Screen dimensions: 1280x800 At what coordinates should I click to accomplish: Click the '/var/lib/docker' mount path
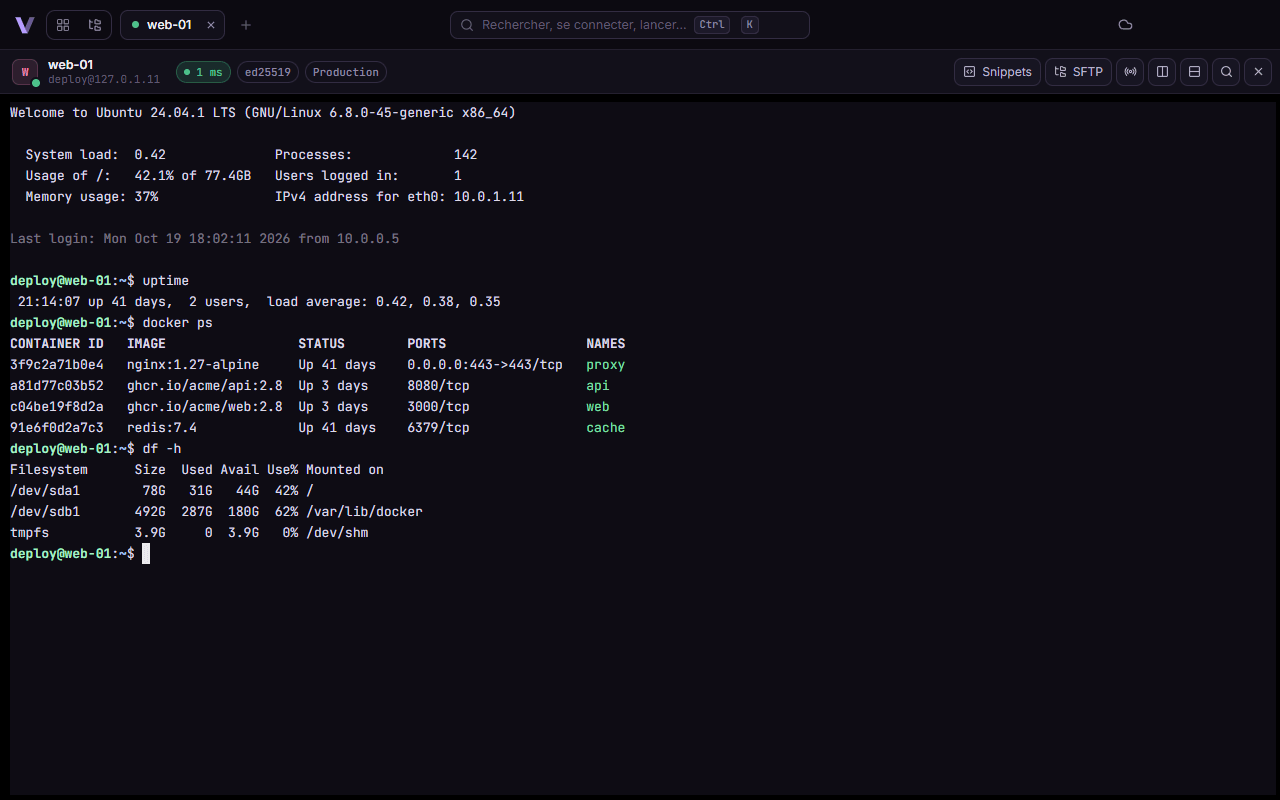point(364,512)
